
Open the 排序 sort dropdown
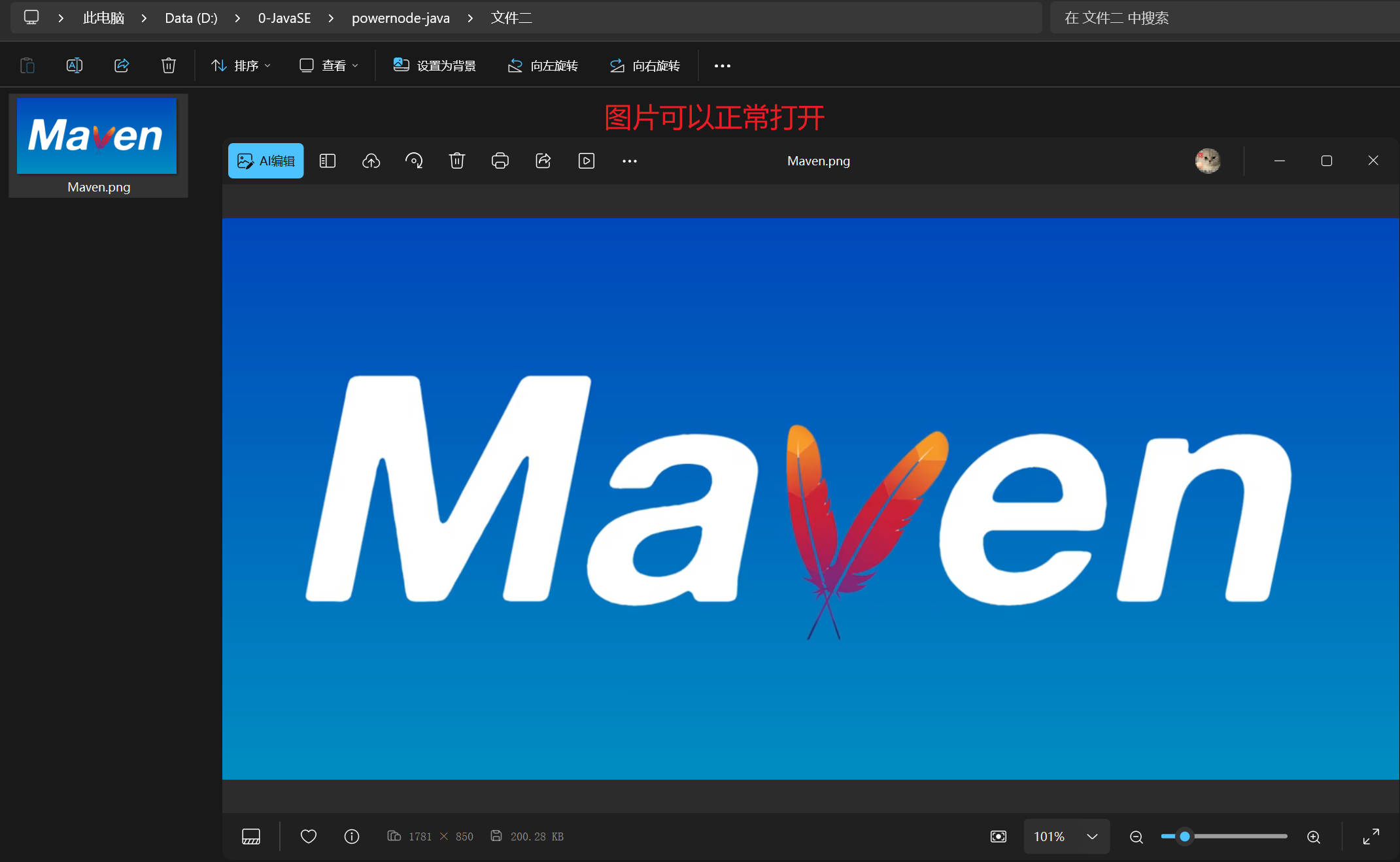point(240,66)
